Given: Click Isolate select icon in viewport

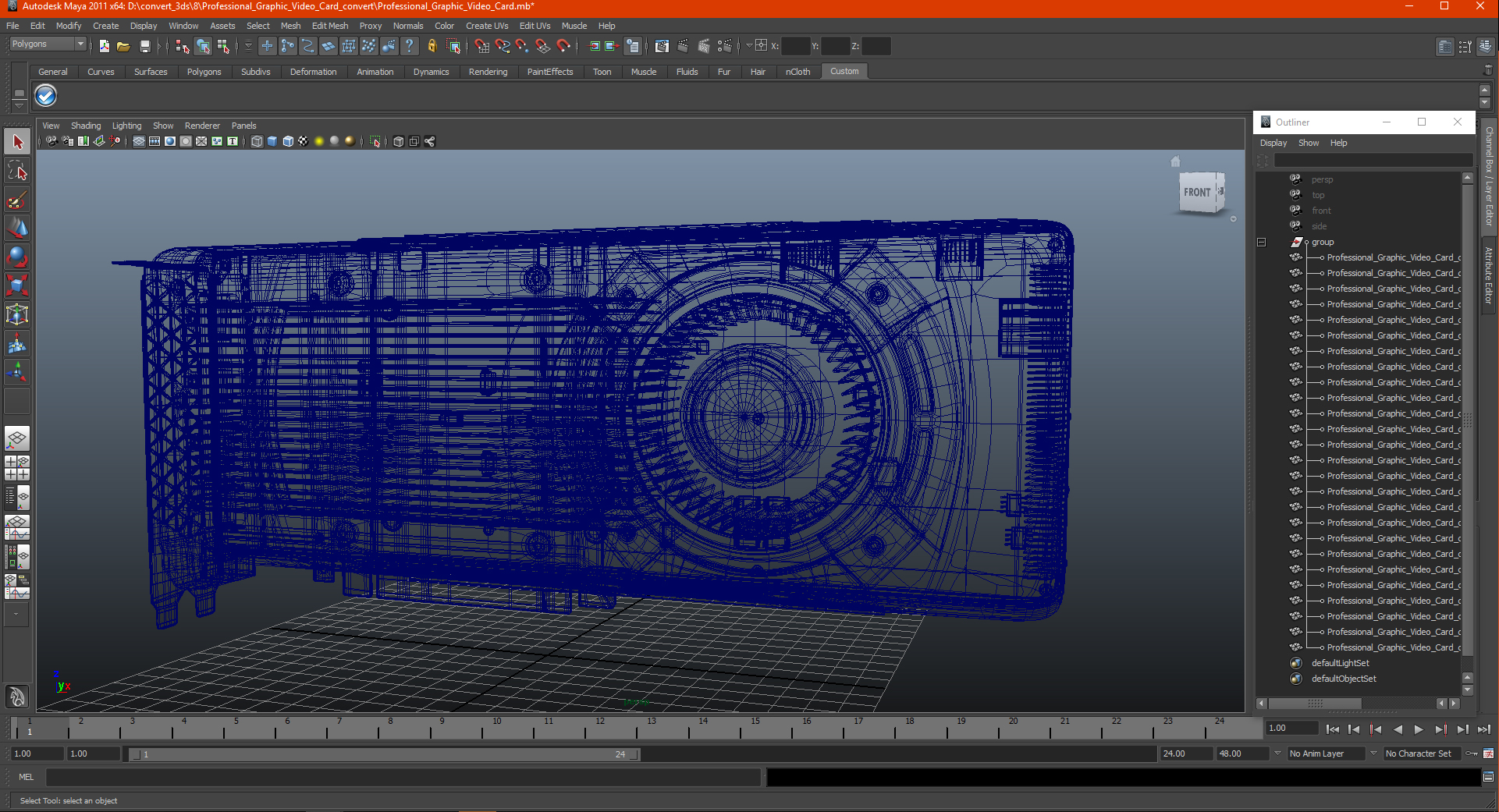Looking at the screenshot, I should pos(375,141).
